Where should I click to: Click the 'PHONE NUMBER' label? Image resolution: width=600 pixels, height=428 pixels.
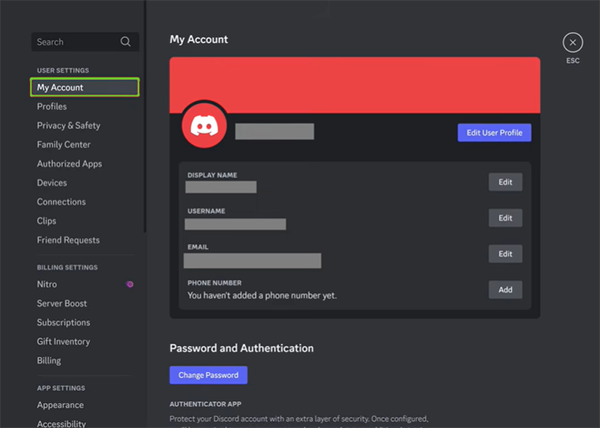[214, 283]
